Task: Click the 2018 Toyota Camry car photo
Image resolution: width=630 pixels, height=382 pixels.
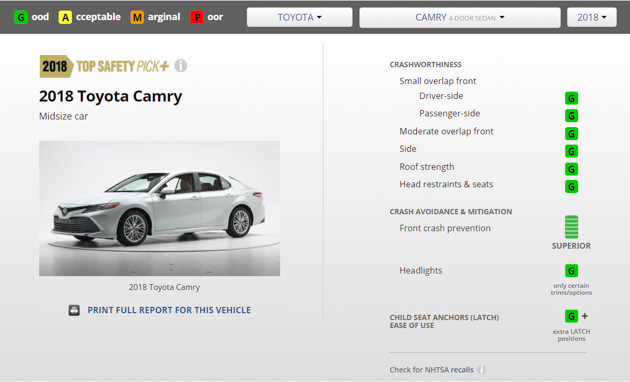Action: (x=160, y=208)
